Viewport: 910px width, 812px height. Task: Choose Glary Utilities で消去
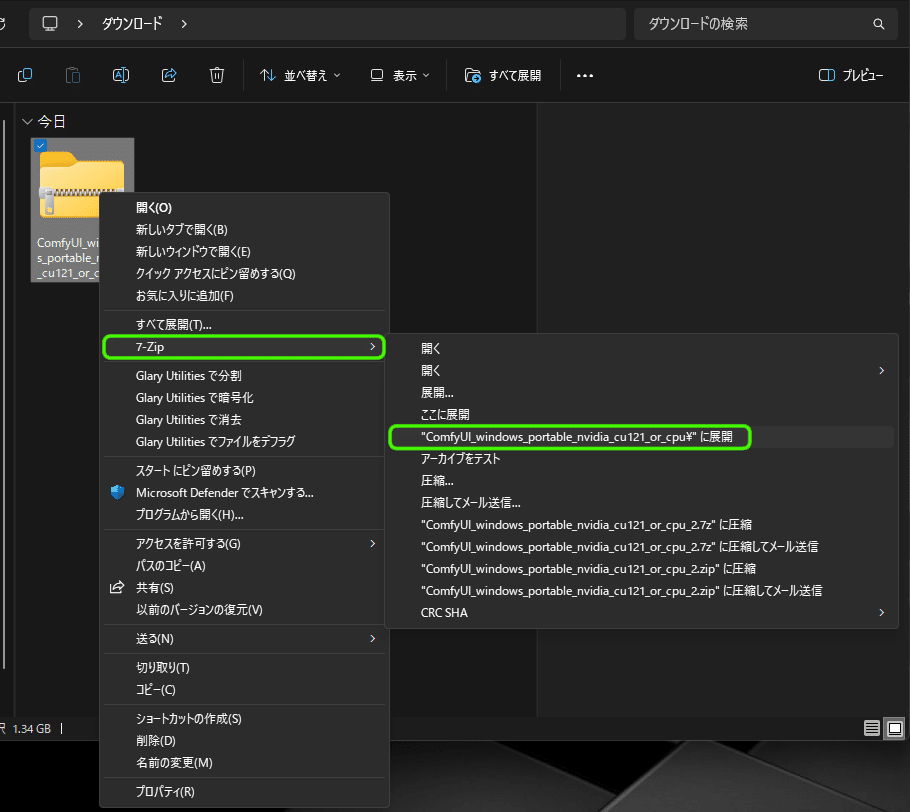(244, 420)
